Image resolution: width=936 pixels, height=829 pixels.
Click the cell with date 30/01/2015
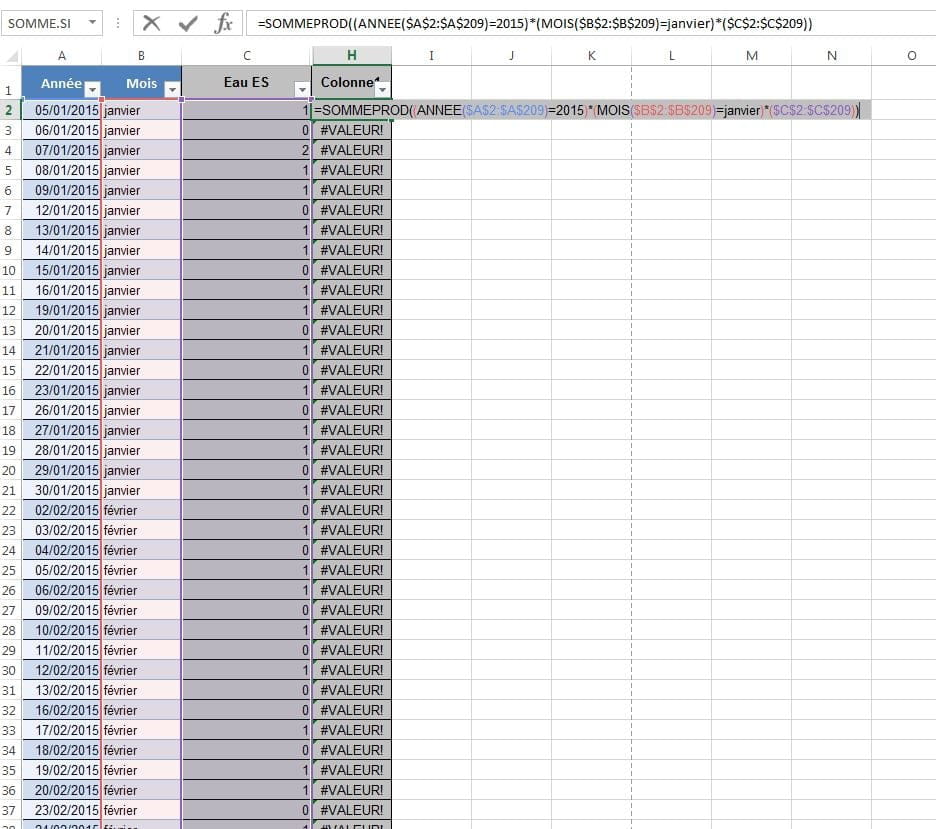[x=62, y=490]
